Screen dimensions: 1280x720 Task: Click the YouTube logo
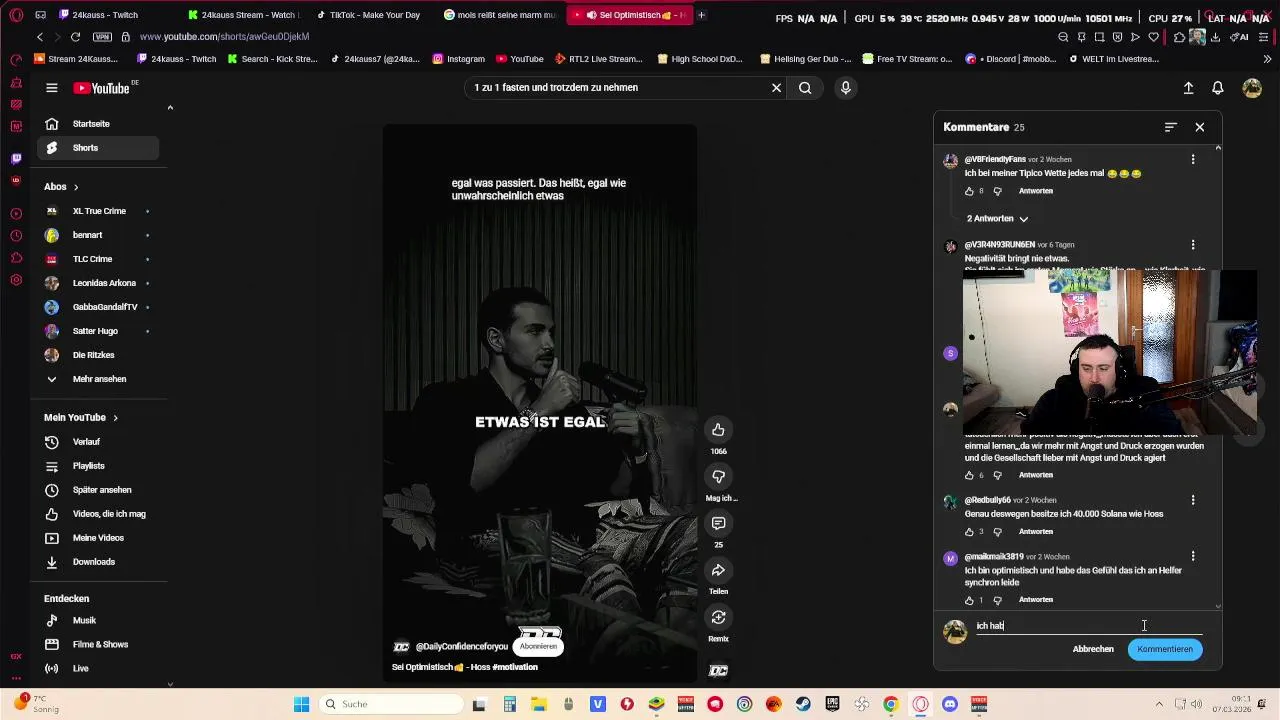pos(101,88)
